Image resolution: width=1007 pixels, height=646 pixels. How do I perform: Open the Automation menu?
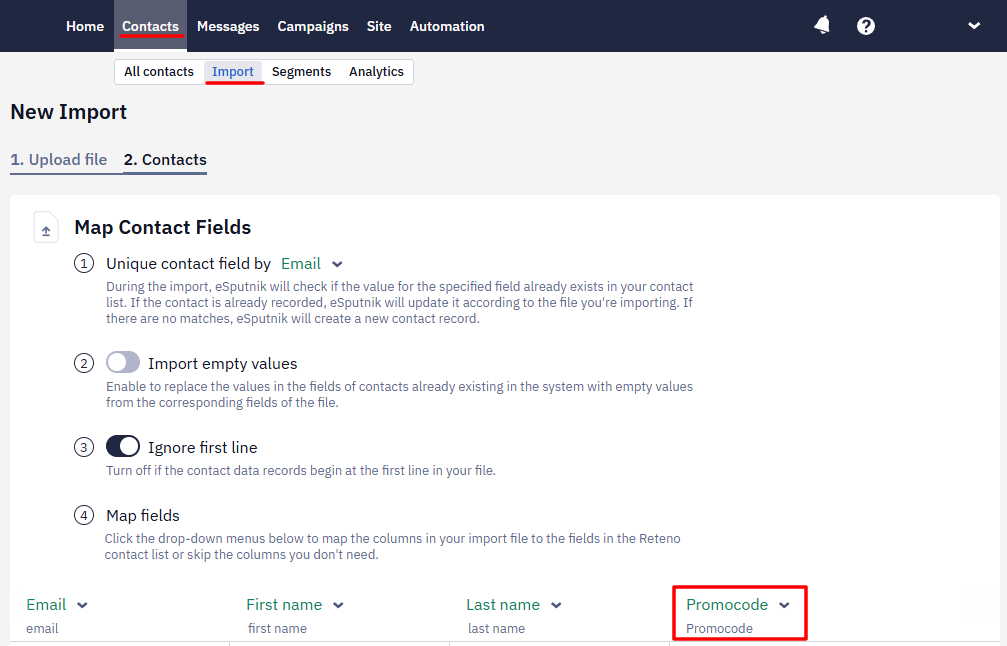pyautogui.click(x=447, y=26)
